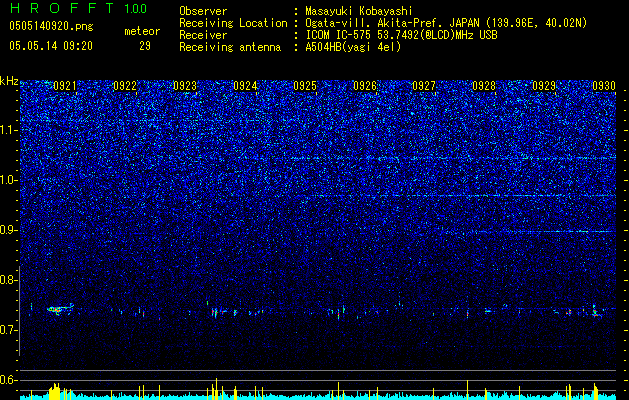Image resolution: width=629 pixels, height=400 pixels.
Task: Click the 0923 time marker
Action: (185, 86)
